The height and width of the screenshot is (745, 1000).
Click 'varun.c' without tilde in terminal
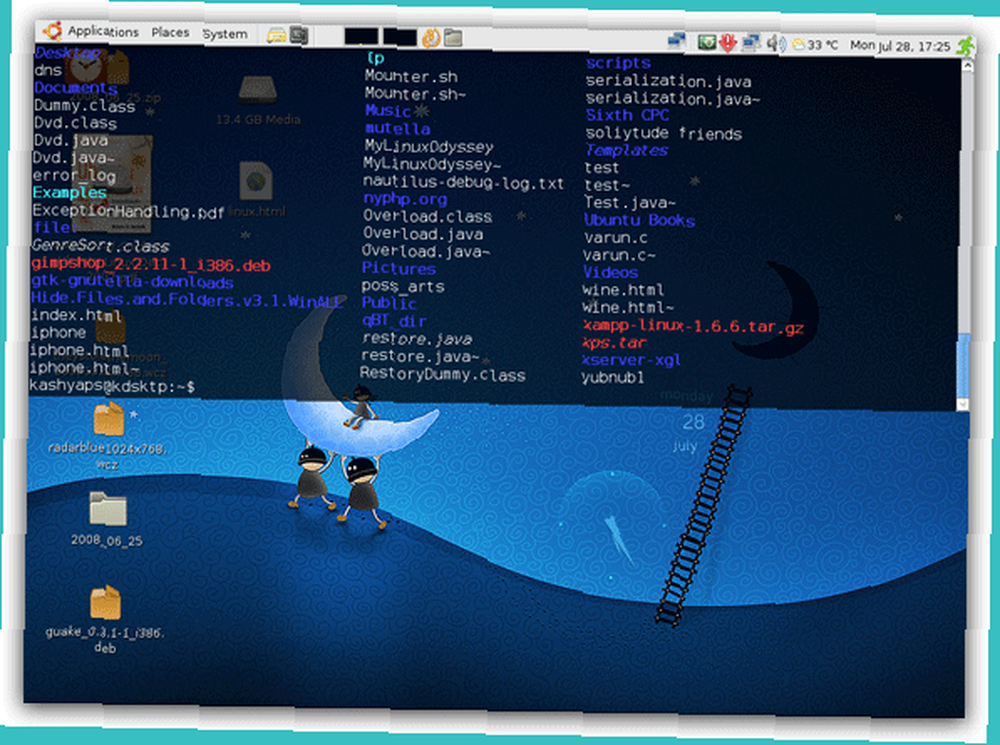click(616, 238)
